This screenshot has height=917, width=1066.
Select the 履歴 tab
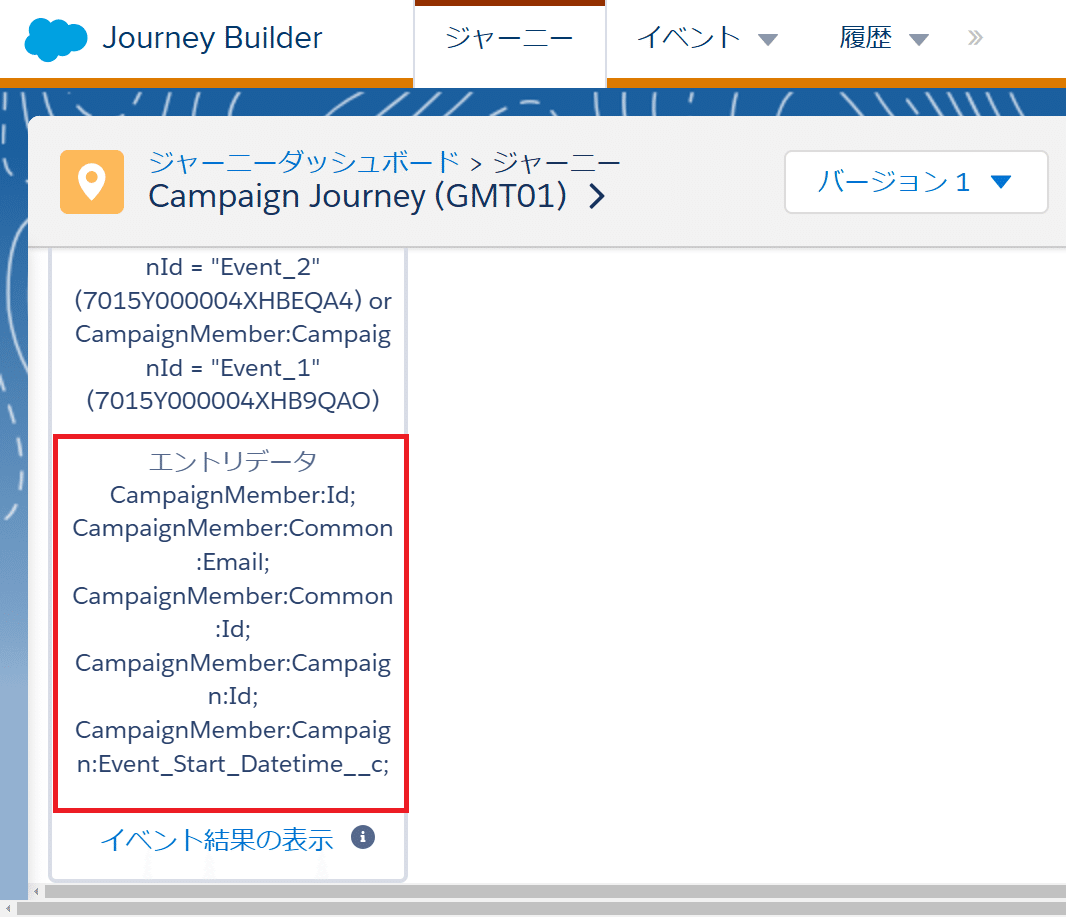point(866,38)
